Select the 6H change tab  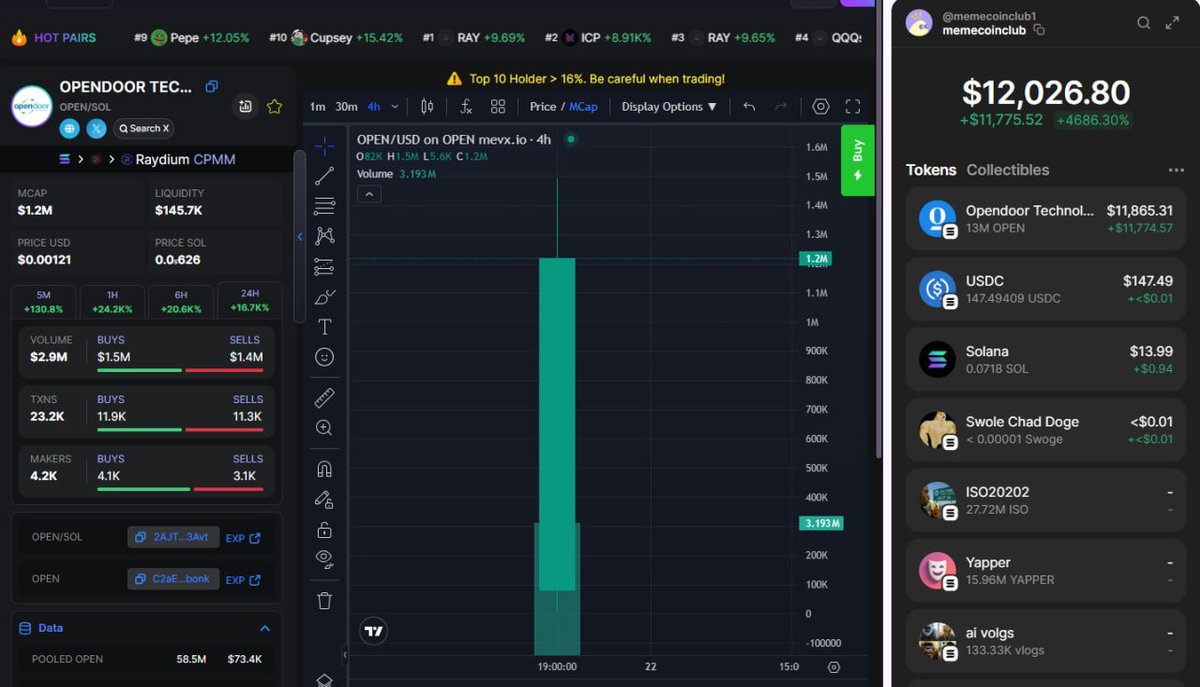coord(180,302)
